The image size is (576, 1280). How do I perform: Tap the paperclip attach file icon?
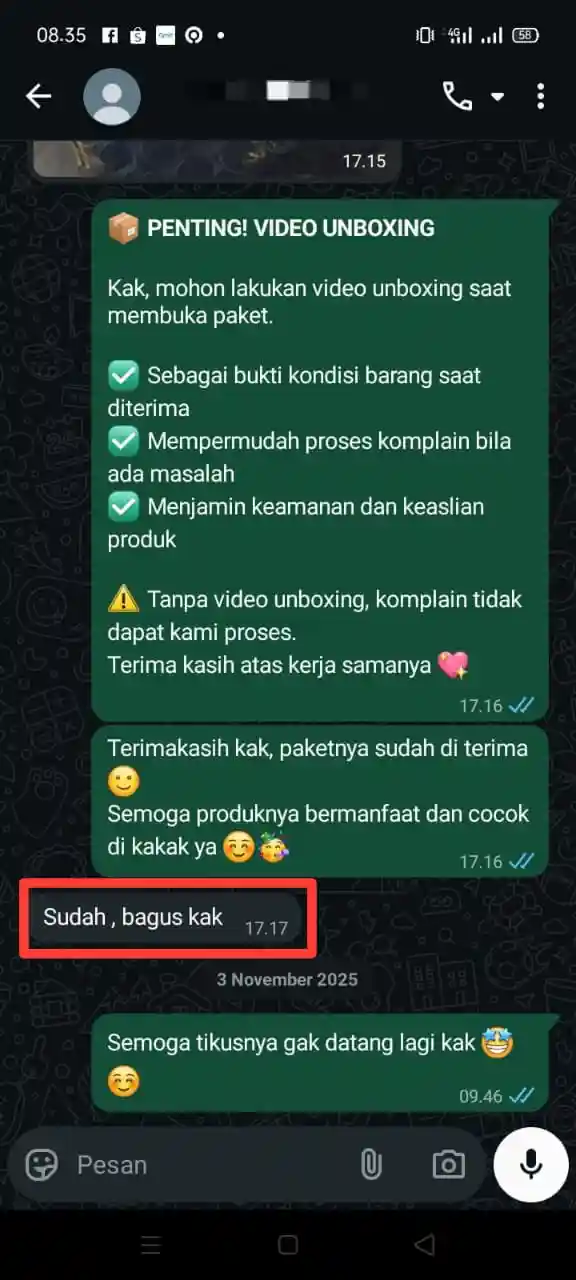coord(371,1164)
